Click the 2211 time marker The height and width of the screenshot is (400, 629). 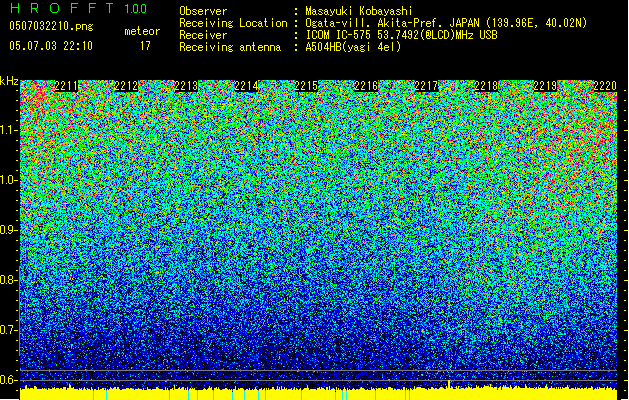tap(66, 86)
